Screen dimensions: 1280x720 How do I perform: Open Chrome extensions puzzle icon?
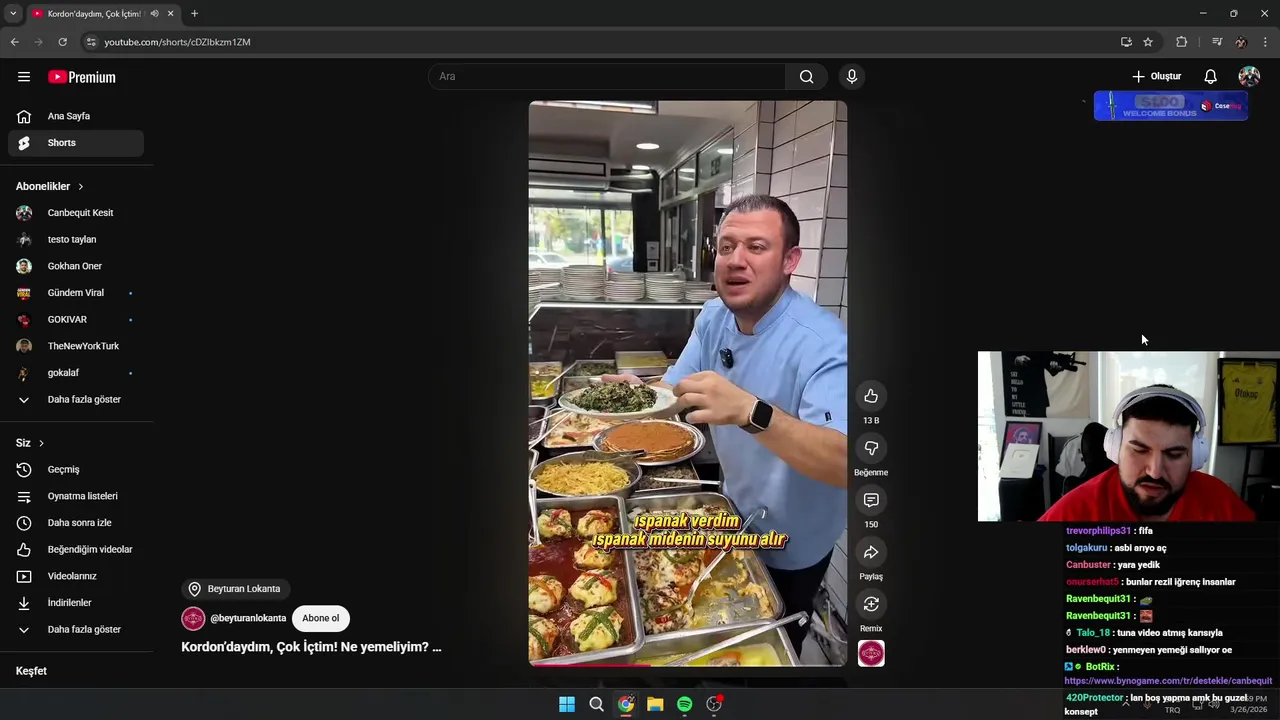coord(1182,42)
